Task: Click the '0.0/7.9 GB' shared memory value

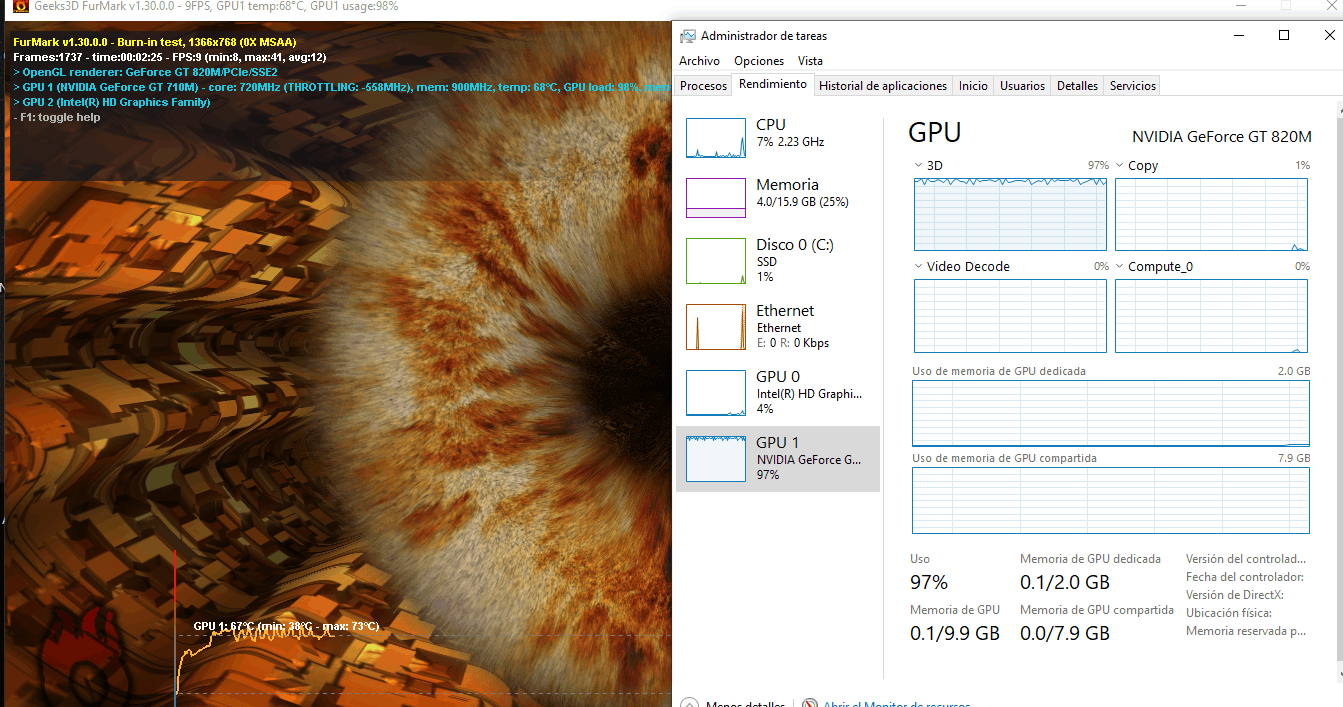Action: 1065,633
